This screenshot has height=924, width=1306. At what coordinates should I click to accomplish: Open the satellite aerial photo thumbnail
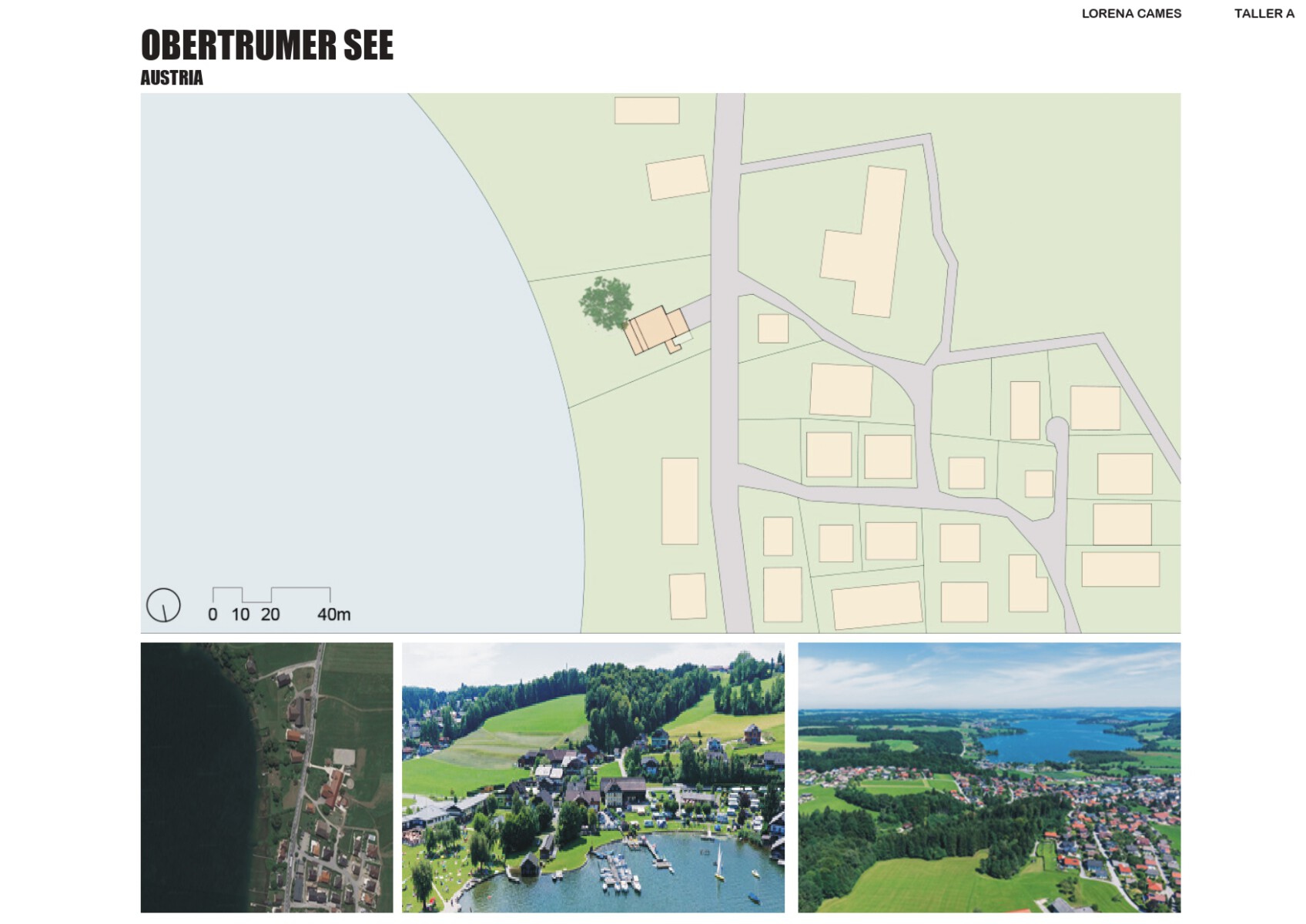tap(266, 778)
